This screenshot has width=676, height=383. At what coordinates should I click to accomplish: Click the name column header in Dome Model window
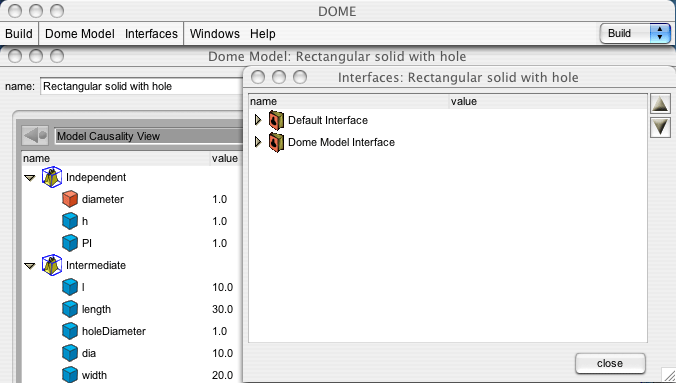point(116,158)
